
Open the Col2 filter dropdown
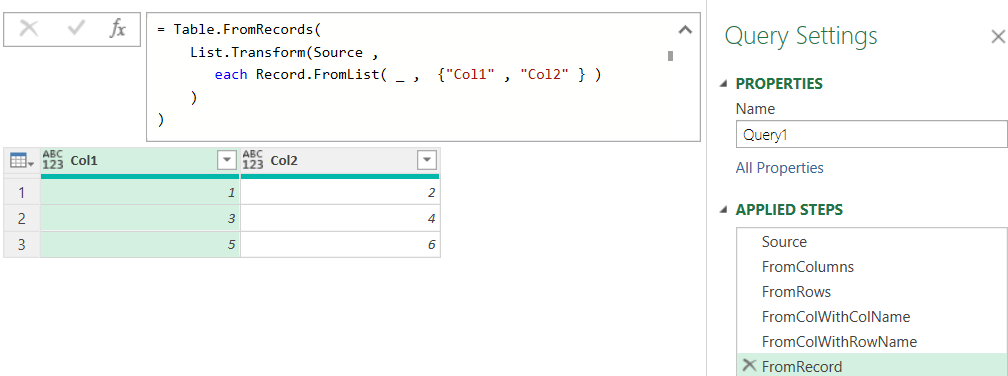[x=427, y=161]
